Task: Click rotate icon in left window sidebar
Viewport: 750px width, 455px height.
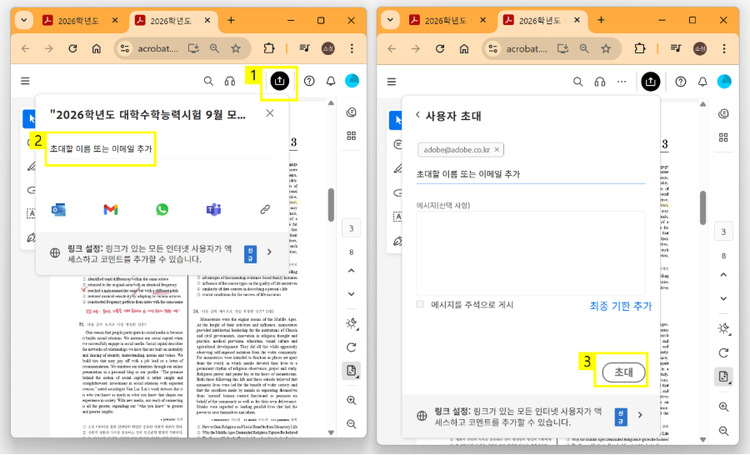Action: click(352, 347)
